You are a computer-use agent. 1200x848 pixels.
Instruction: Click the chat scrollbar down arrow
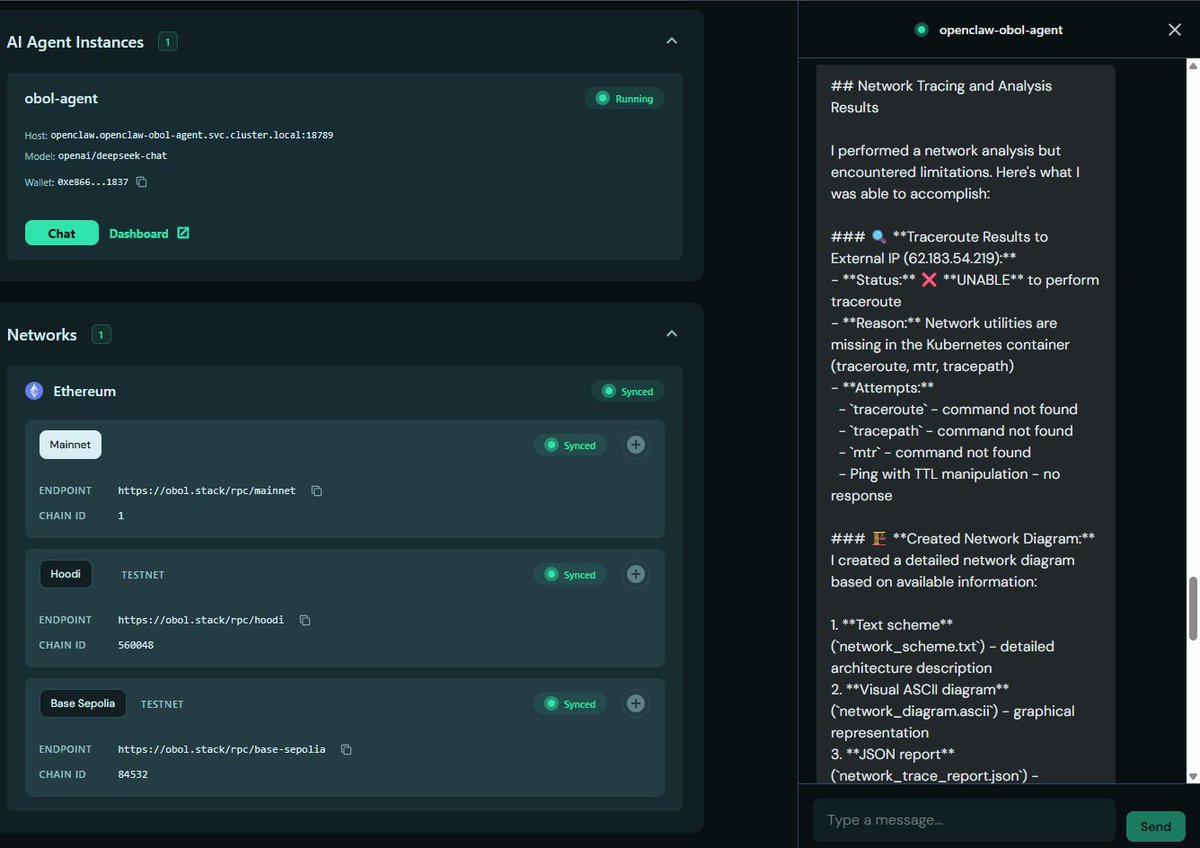pyautogui.click(x=1191, y=776)
